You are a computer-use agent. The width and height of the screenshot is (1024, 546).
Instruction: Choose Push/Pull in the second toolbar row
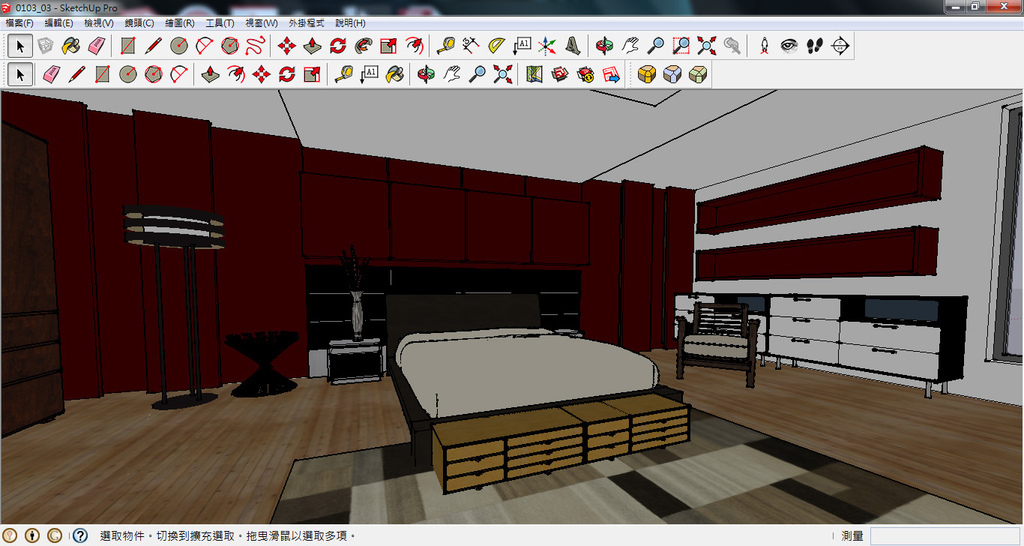(x=210, y=74)
